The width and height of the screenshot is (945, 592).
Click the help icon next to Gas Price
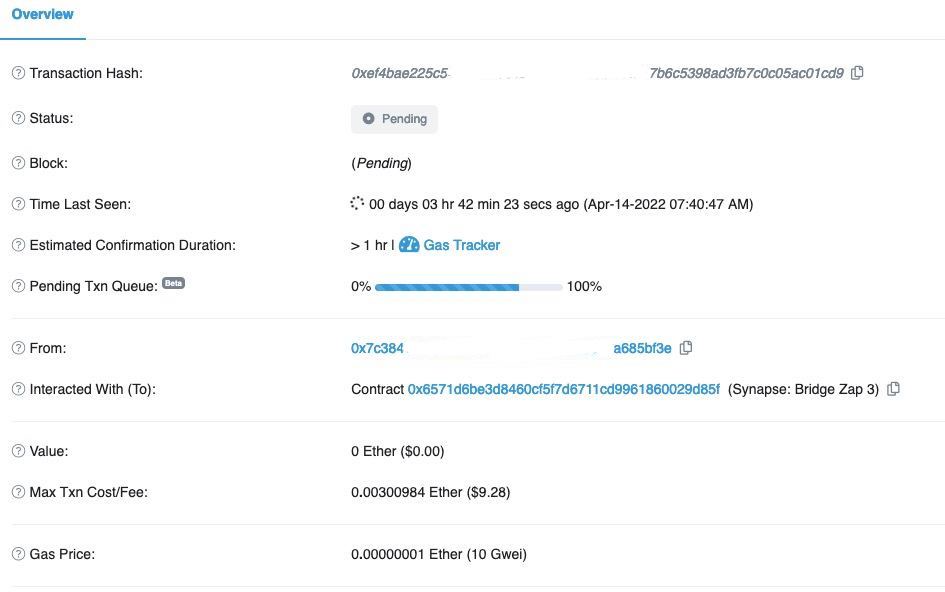(17, 554)
